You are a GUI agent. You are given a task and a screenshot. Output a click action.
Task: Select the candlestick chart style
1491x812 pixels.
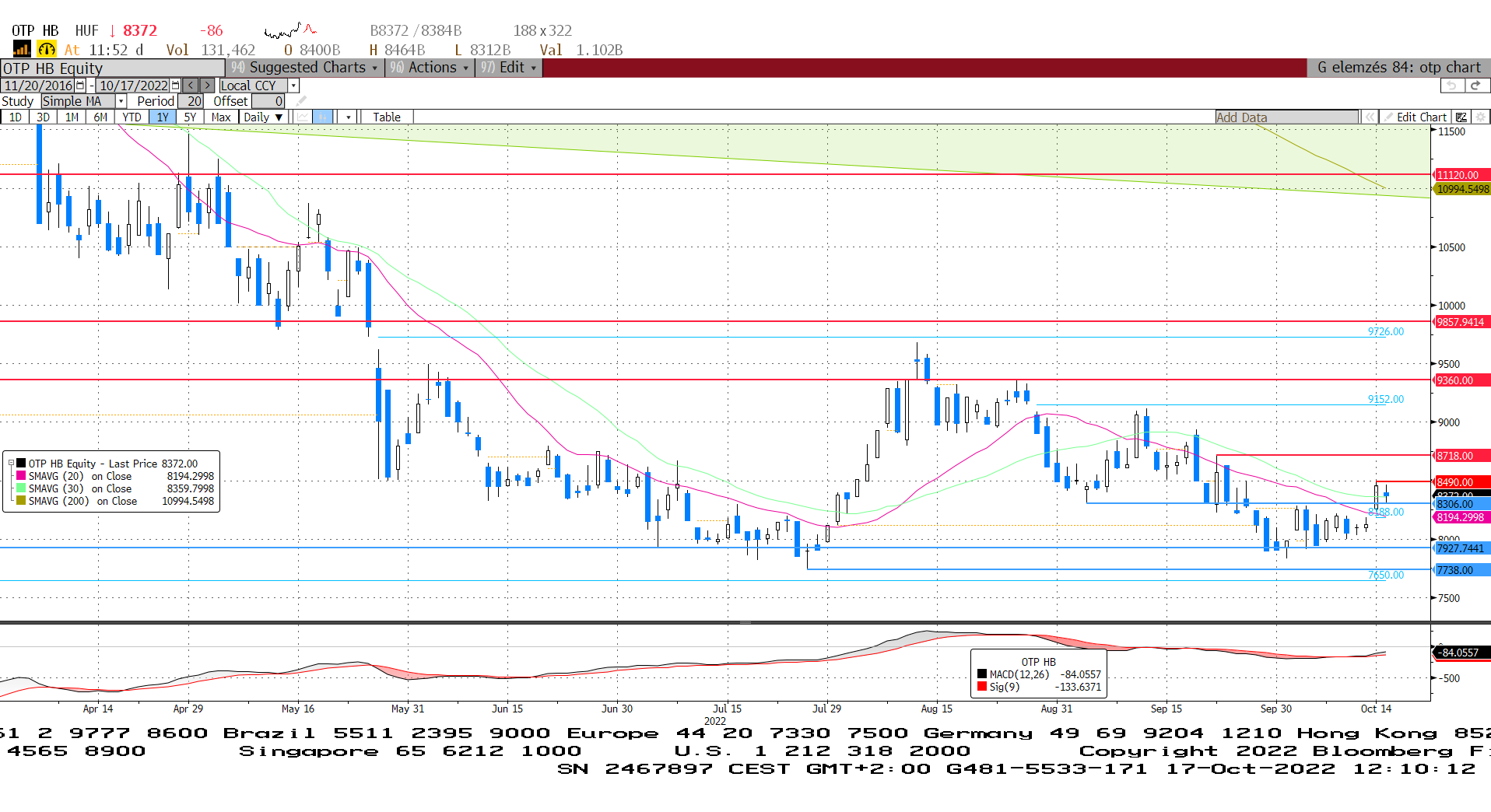click(323, 117)
